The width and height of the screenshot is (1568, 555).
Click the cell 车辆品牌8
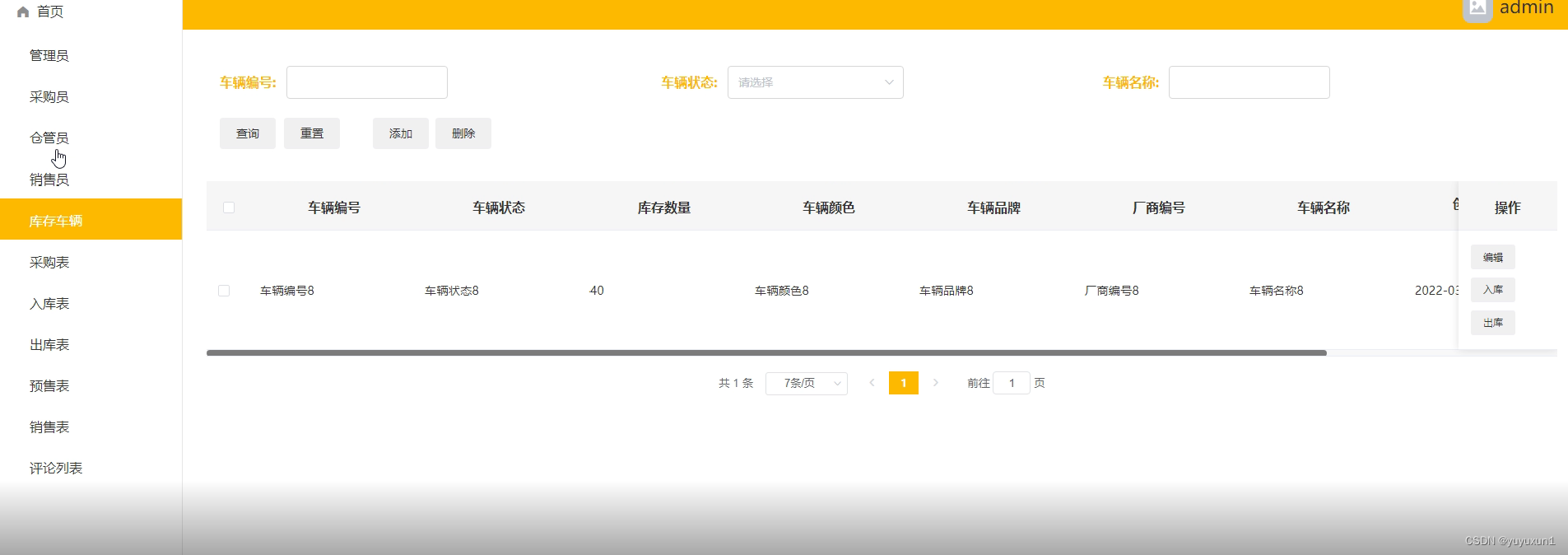tap(947, 291)
